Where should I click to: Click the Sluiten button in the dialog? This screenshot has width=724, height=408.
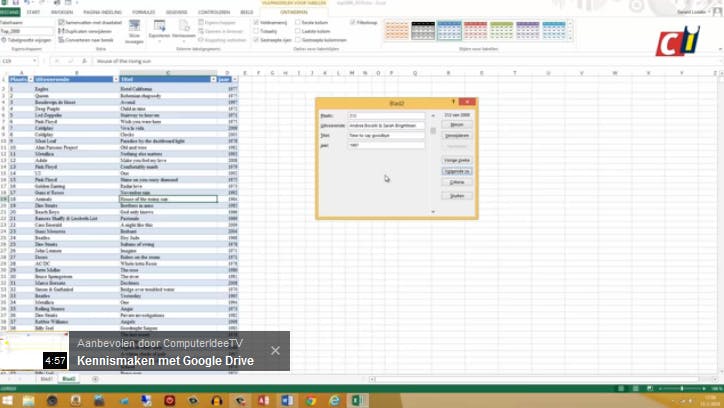point(457,196)
